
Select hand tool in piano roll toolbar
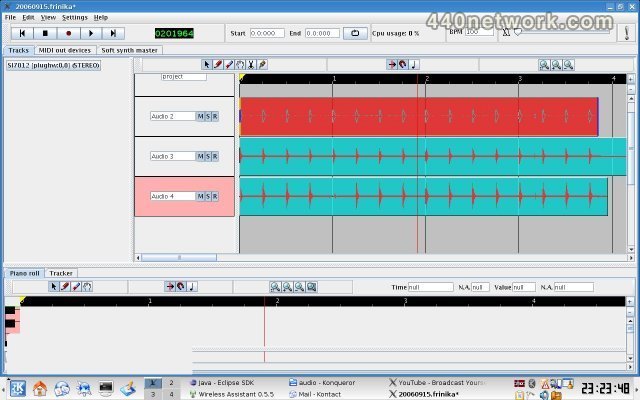(x=87, y=287)
